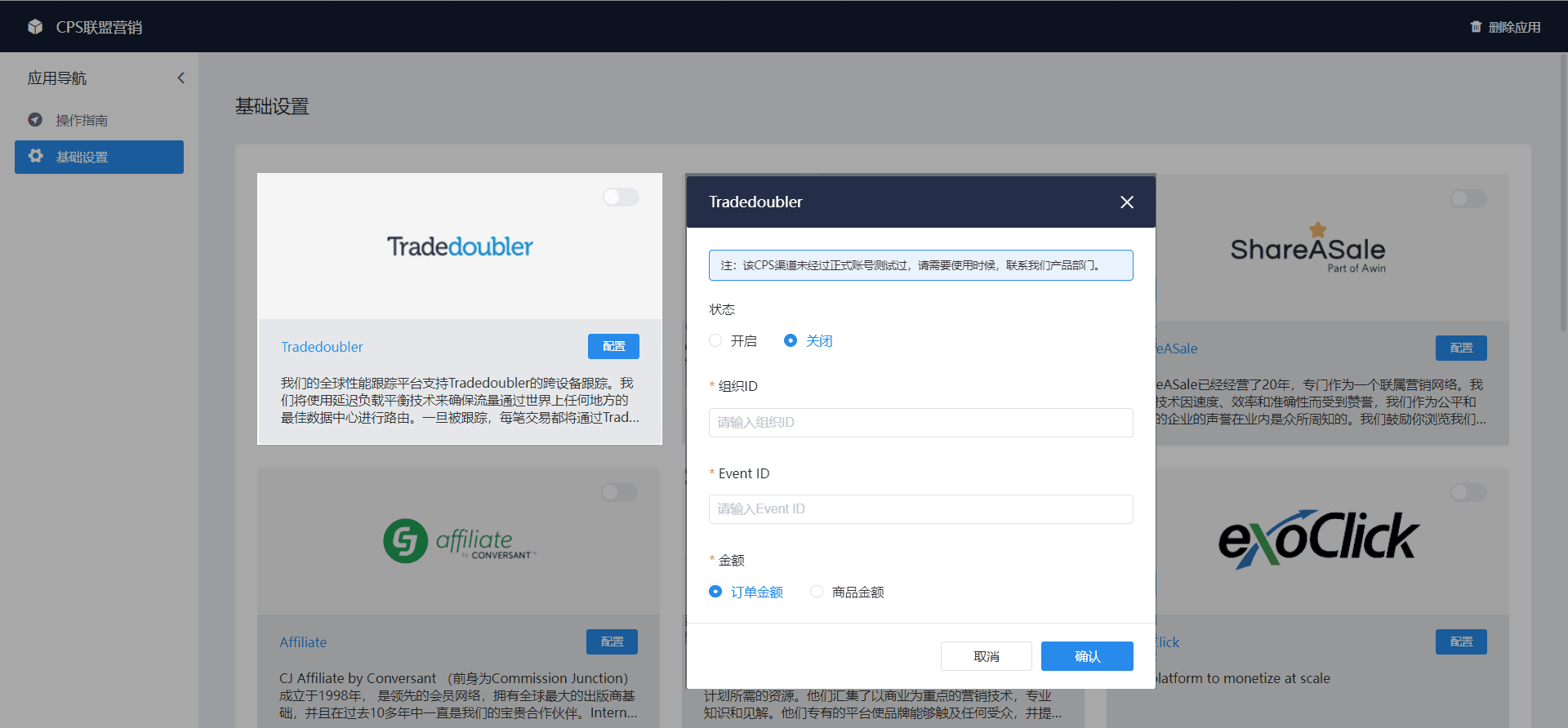Click the page vertical scrollbar

click(1563, 192)
